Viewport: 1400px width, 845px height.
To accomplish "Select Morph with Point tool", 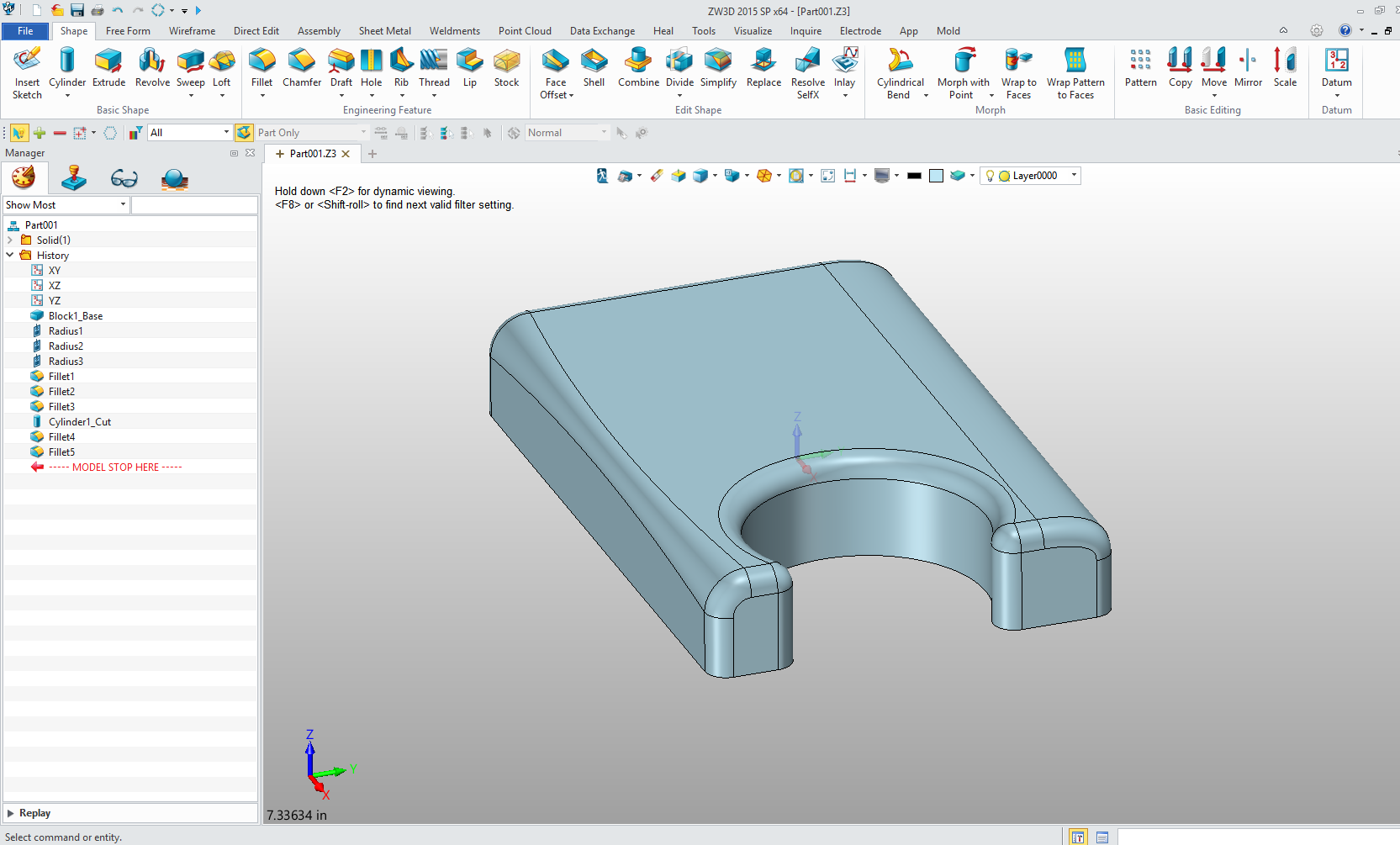I will (964, 72).
